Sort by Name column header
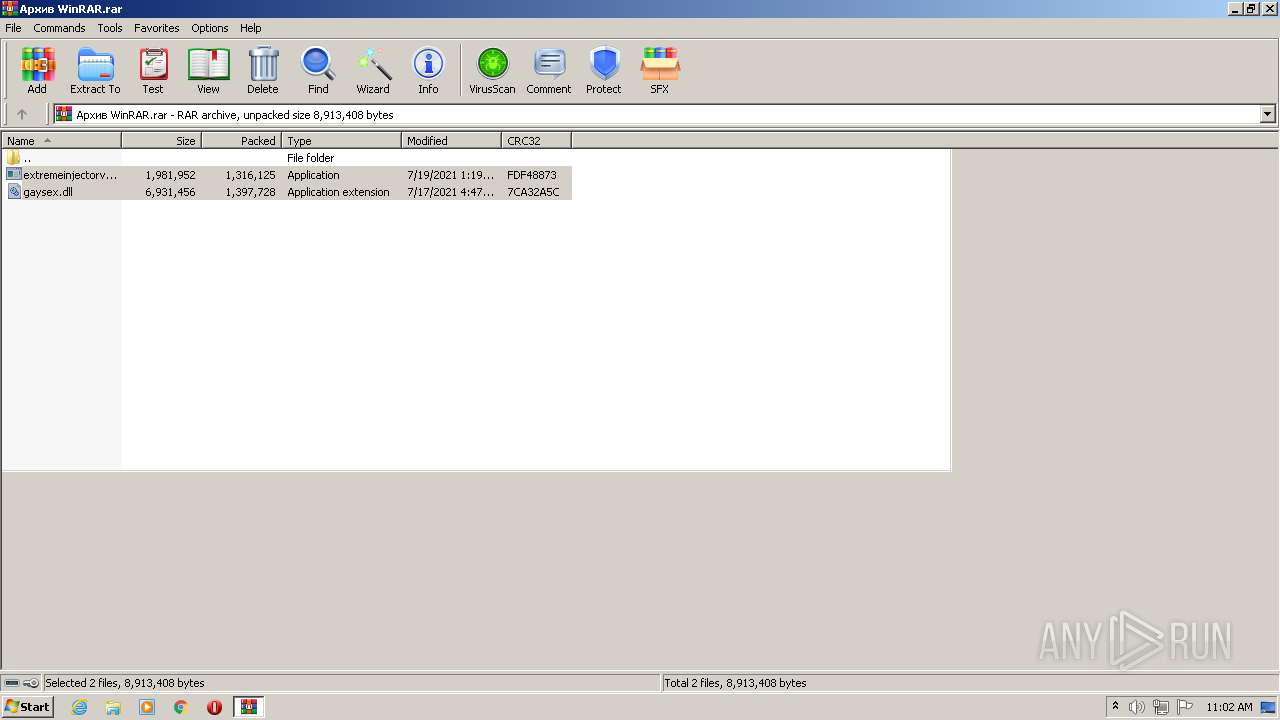This screenshot has width=1280, height=720. [x=62, y=141]
